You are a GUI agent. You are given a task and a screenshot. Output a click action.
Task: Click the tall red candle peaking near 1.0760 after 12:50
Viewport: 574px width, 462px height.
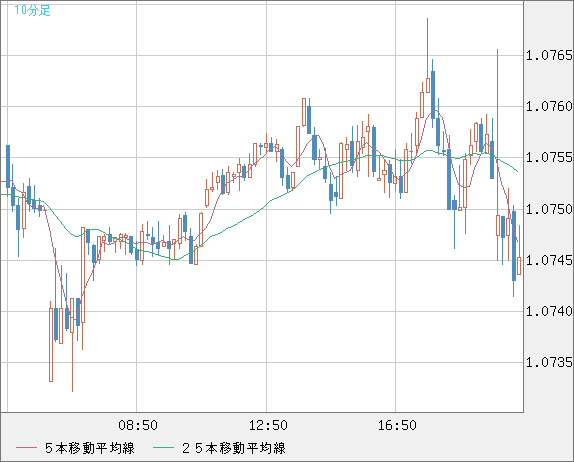pyautogui.click(x=304, y=112)
